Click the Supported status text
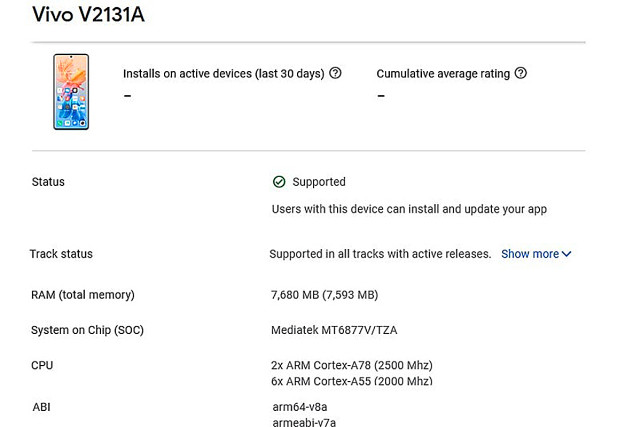 tap(319, 182)
